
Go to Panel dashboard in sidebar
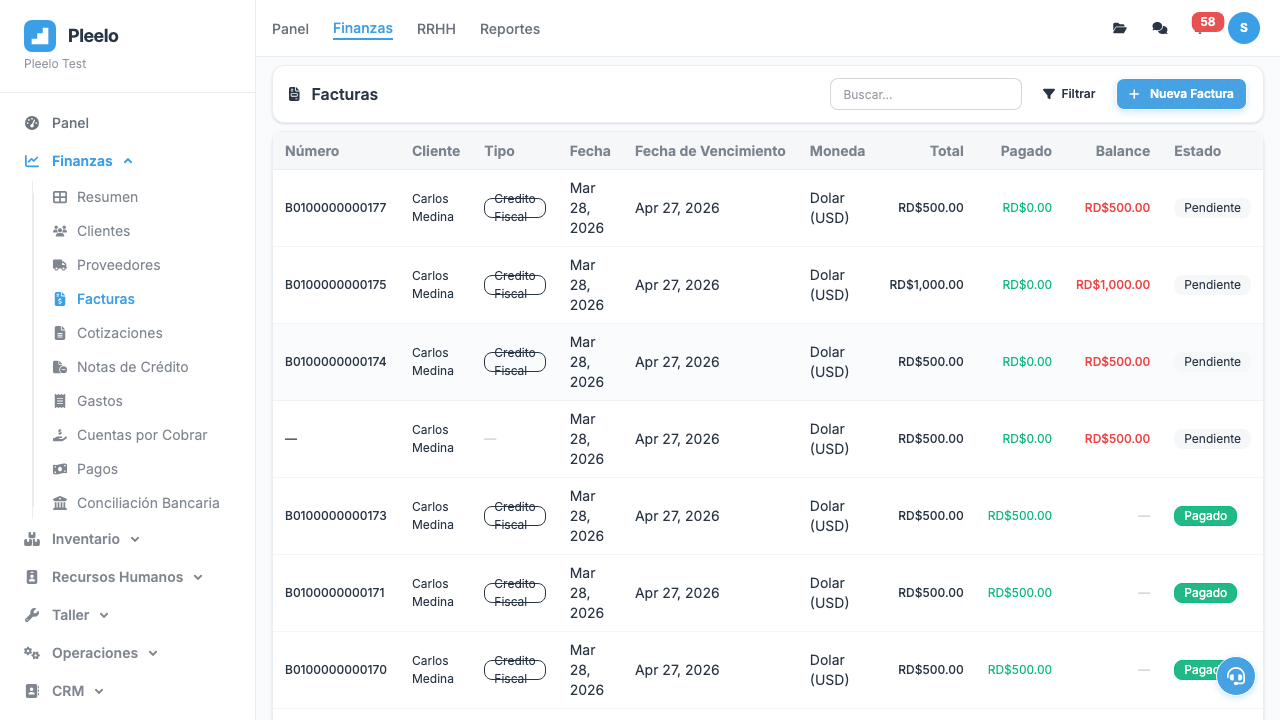70,123
